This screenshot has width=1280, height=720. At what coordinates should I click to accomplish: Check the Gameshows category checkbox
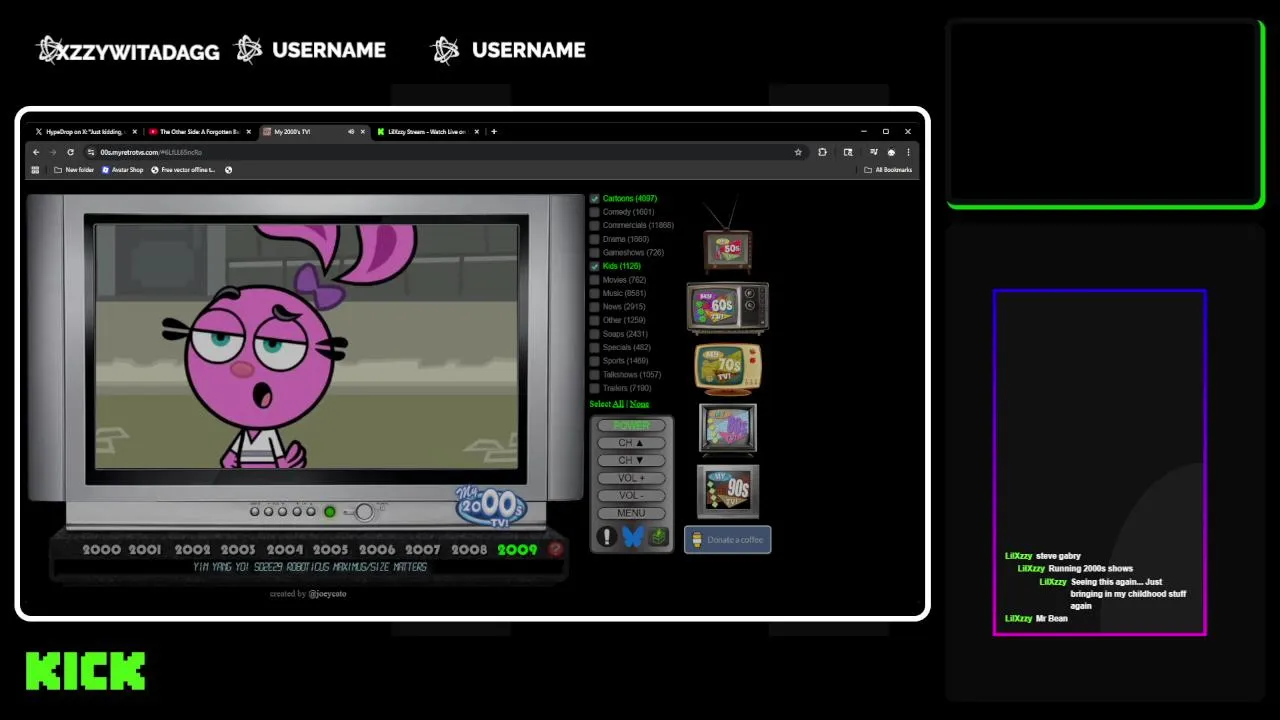click(594, 252)
